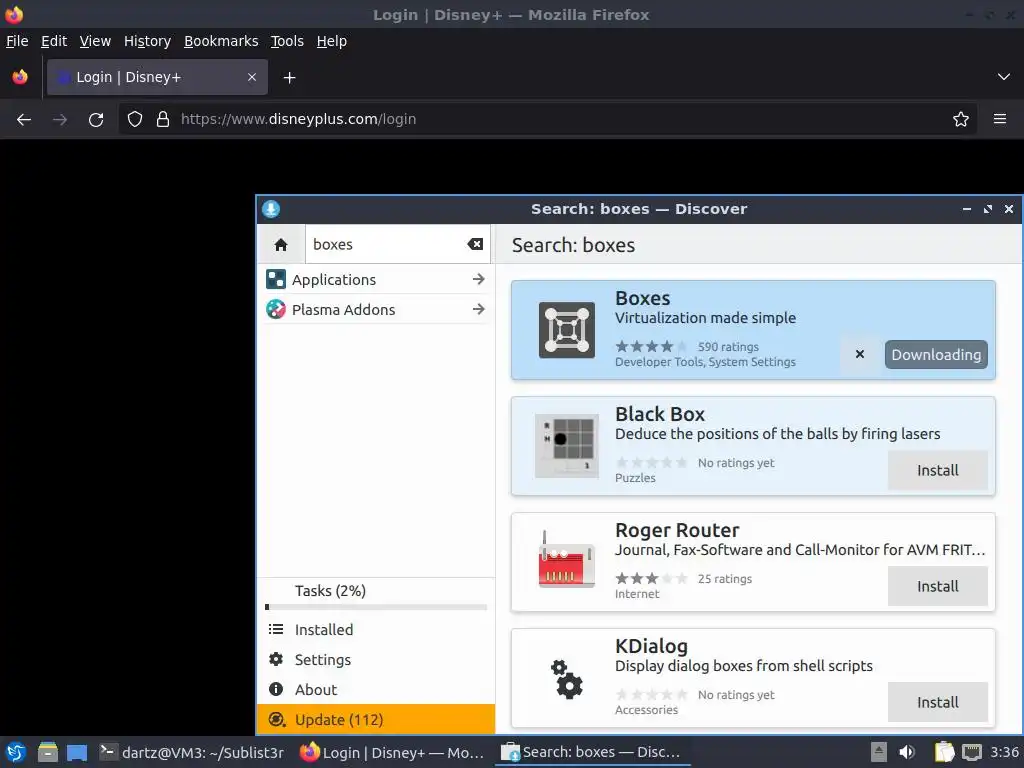Image resolution: width=1024 pixels, height=768 pixels.
Task: Open Discover Settings
Action: point(376,660)
